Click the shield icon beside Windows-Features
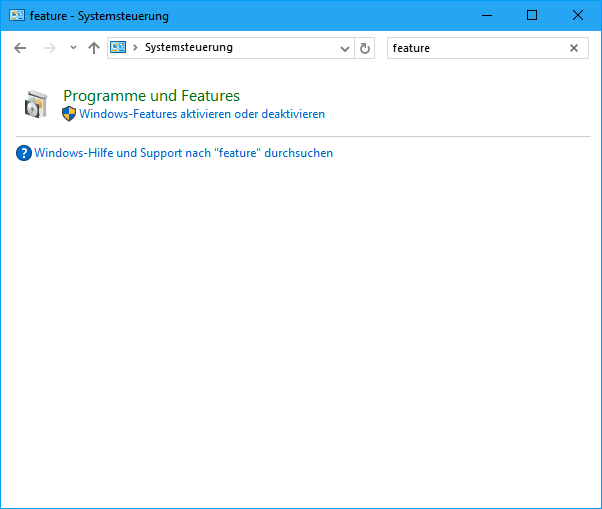Viewport: 602px width, 509px height. click(69, 114)
